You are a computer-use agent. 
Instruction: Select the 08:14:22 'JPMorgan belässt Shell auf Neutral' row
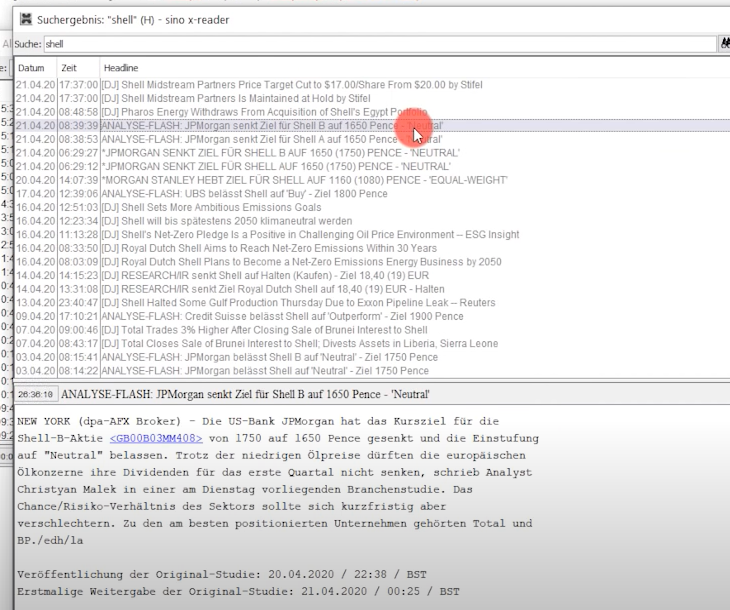372,371
